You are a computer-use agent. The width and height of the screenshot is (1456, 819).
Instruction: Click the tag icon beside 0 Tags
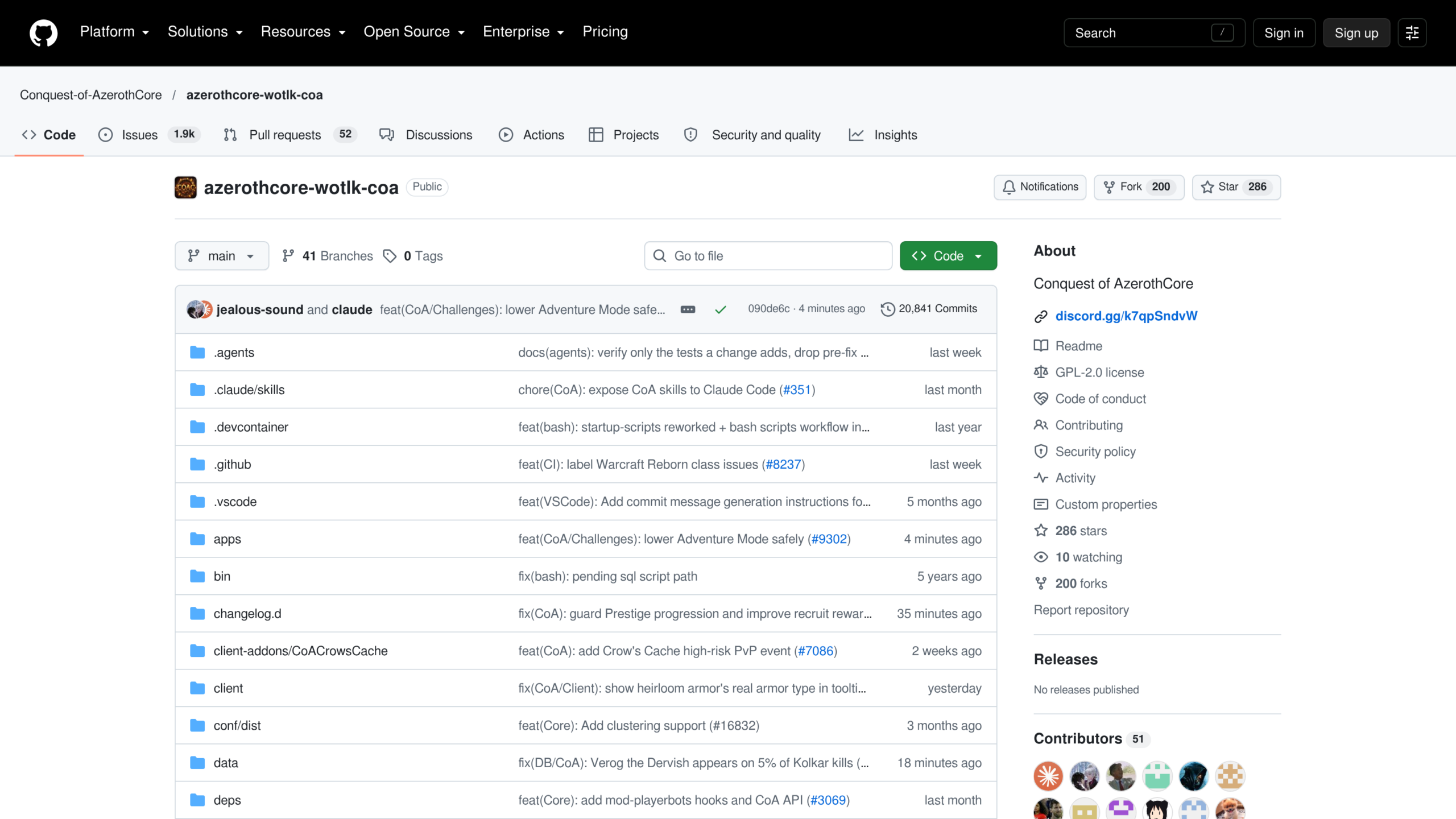390,256
